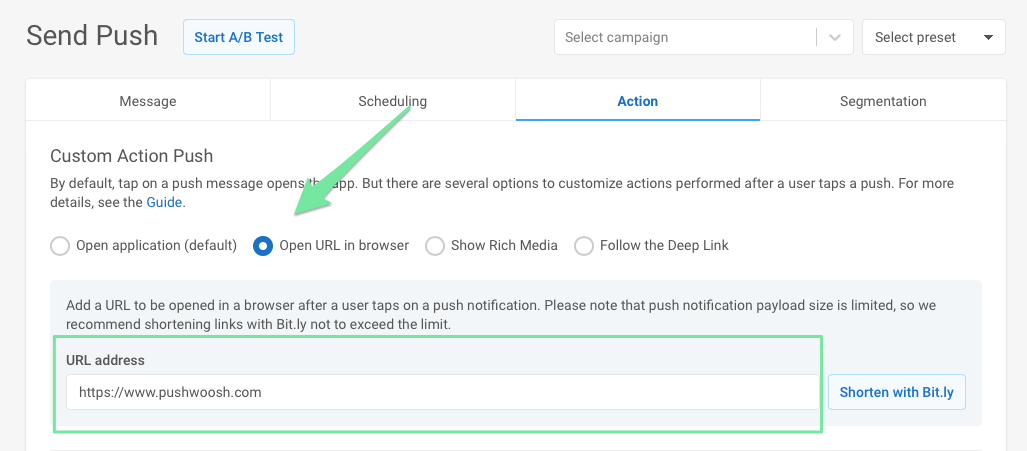Viewport: 1027px width, 451px height.
Task: Open the Select campaign combo box
Action: 686,38
